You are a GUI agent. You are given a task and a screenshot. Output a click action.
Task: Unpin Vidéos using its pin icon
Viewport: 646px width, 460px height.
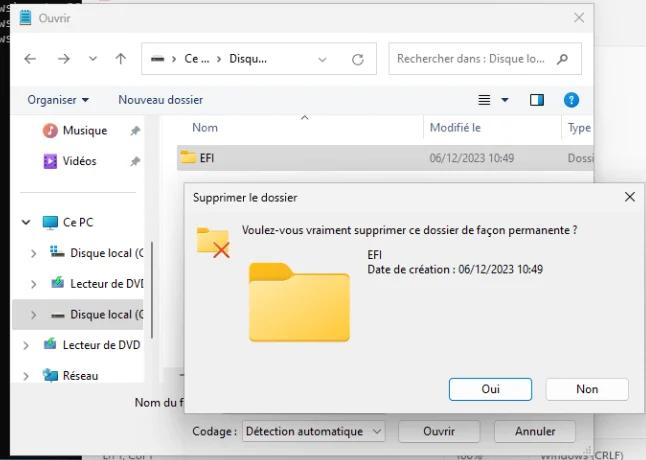click(x=135, y=161)
